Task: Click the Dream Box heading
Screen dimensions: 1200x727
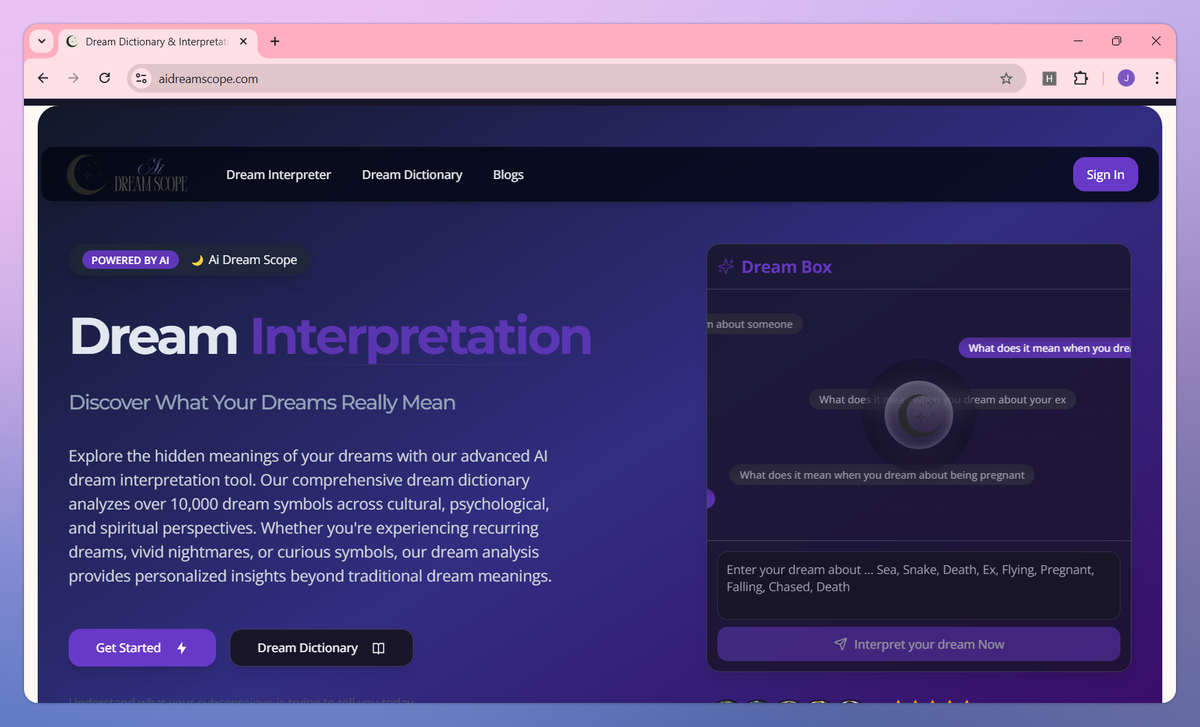Action: click(786, 267)
